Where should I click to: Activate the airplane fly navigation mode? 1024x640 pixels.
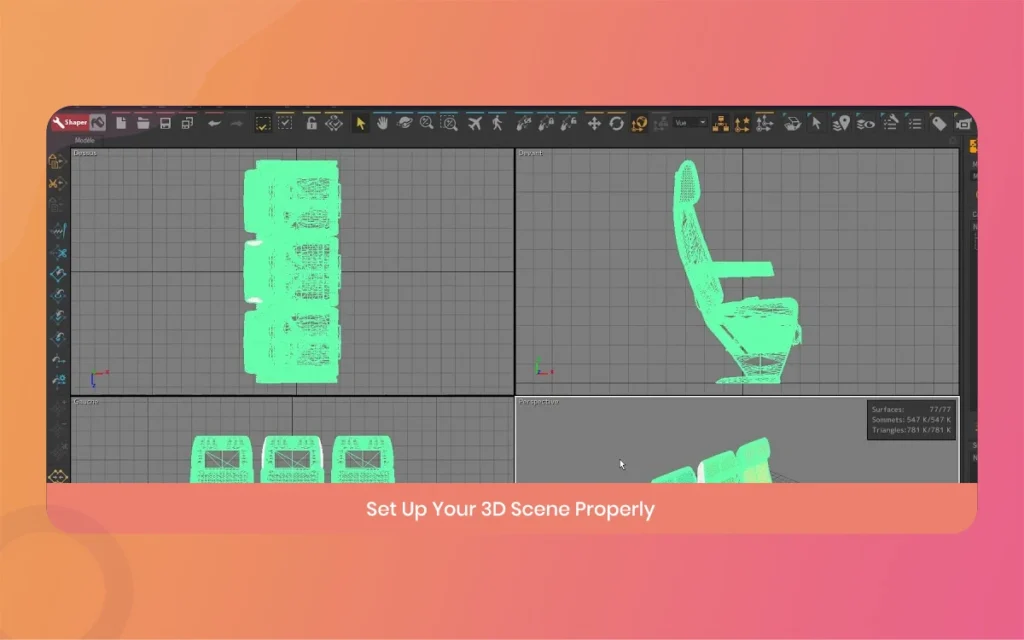pos(475,123)
